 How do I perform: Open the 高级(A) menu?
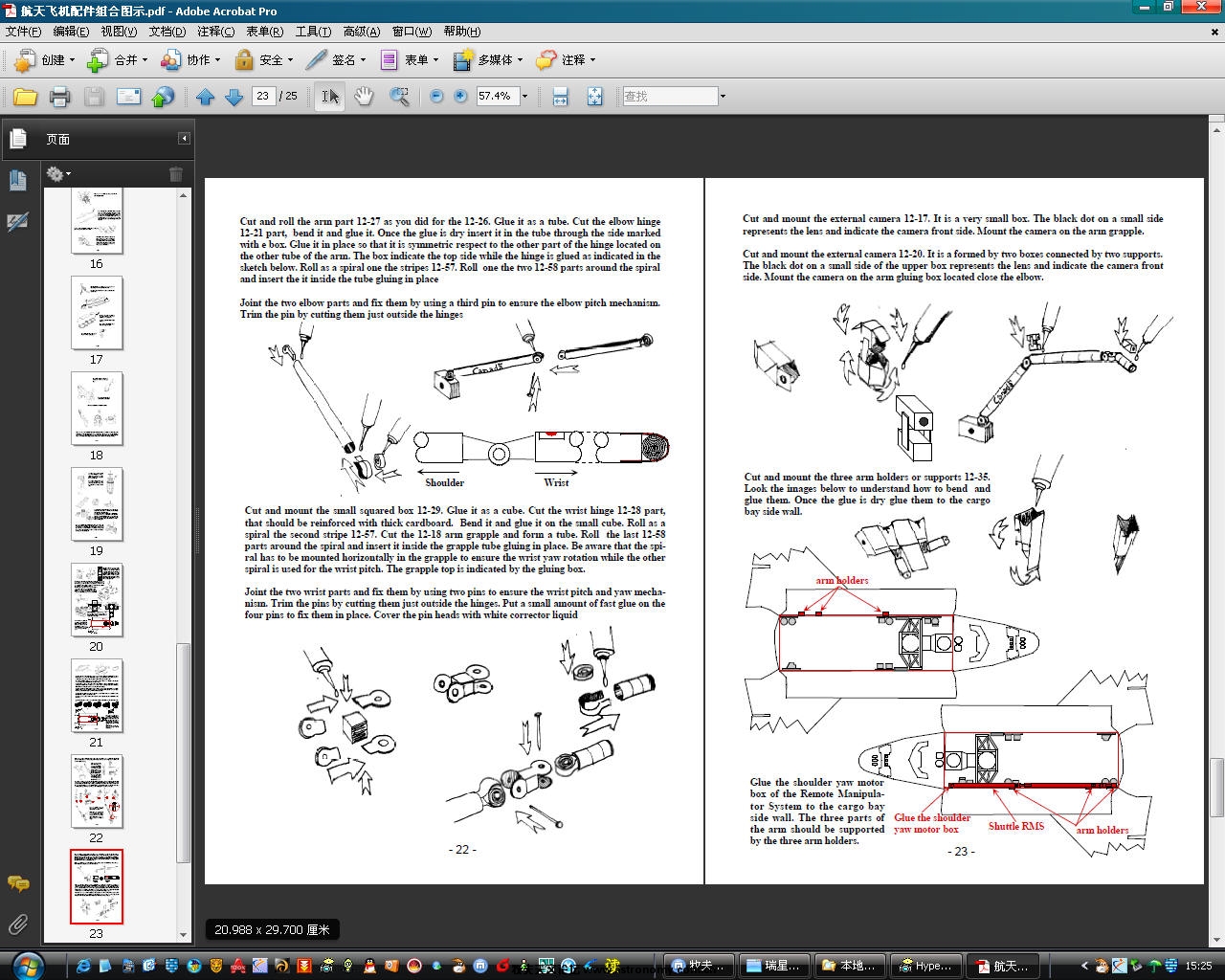361,32
